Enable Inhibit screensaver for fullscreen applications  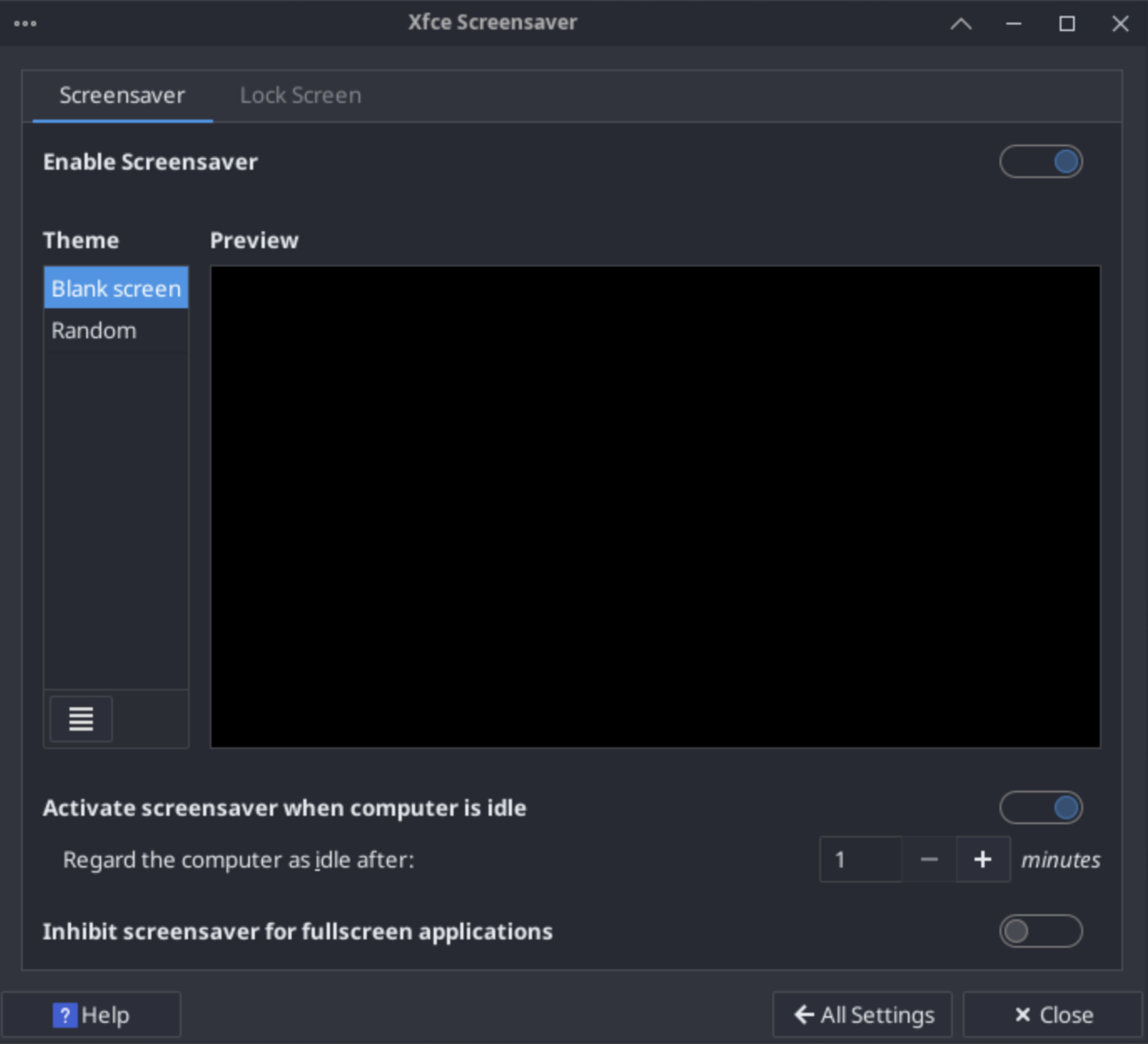(x=1040, y=931)
